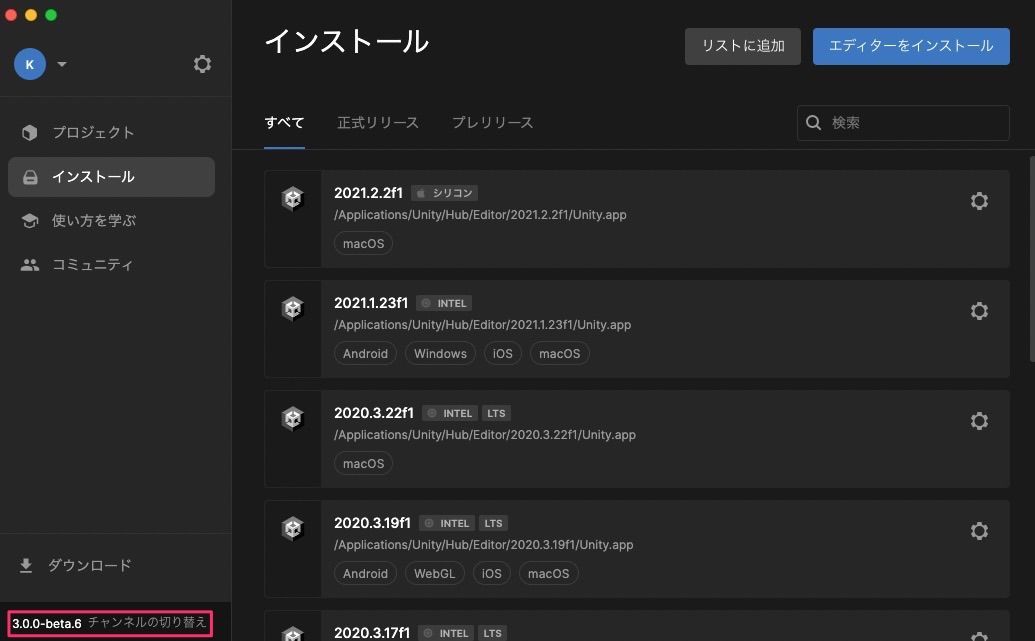Screen dimensions: 1035x641
Task: Open Unity Hub preferences via gear icon
Action: point(202,63)
